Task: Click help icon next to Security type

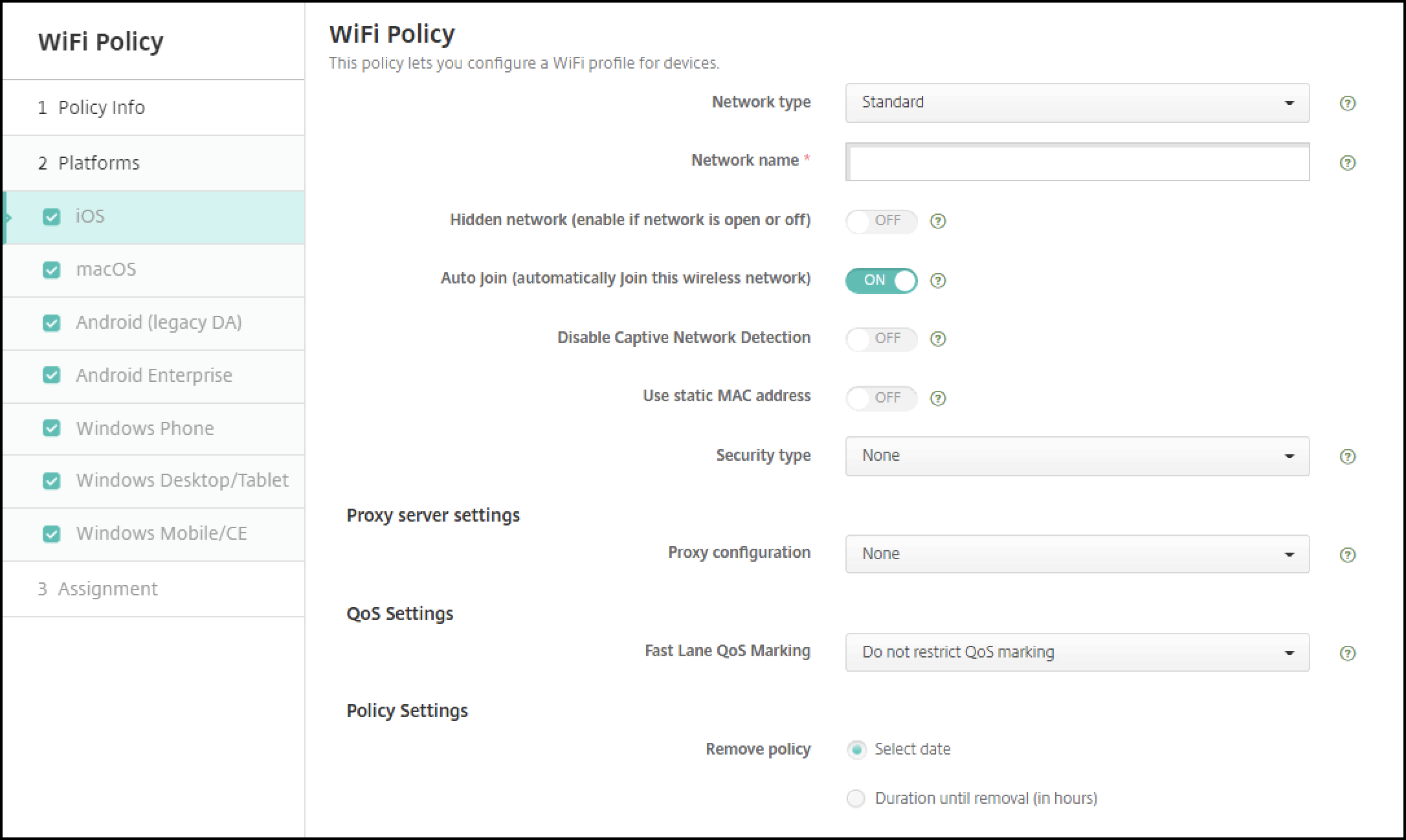Action: pos(1347,457)
